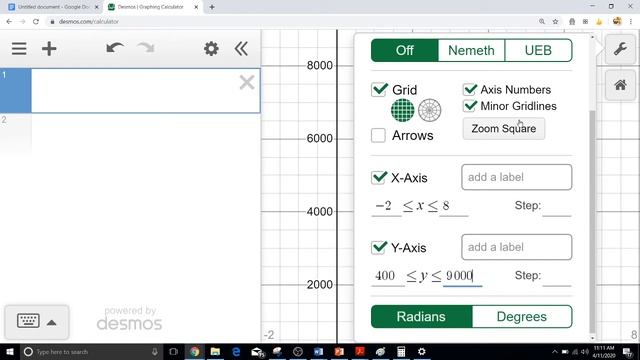Click the Windows taskbar search box
The width and height of the screenshot is (640, 360).
coord(91,351)
